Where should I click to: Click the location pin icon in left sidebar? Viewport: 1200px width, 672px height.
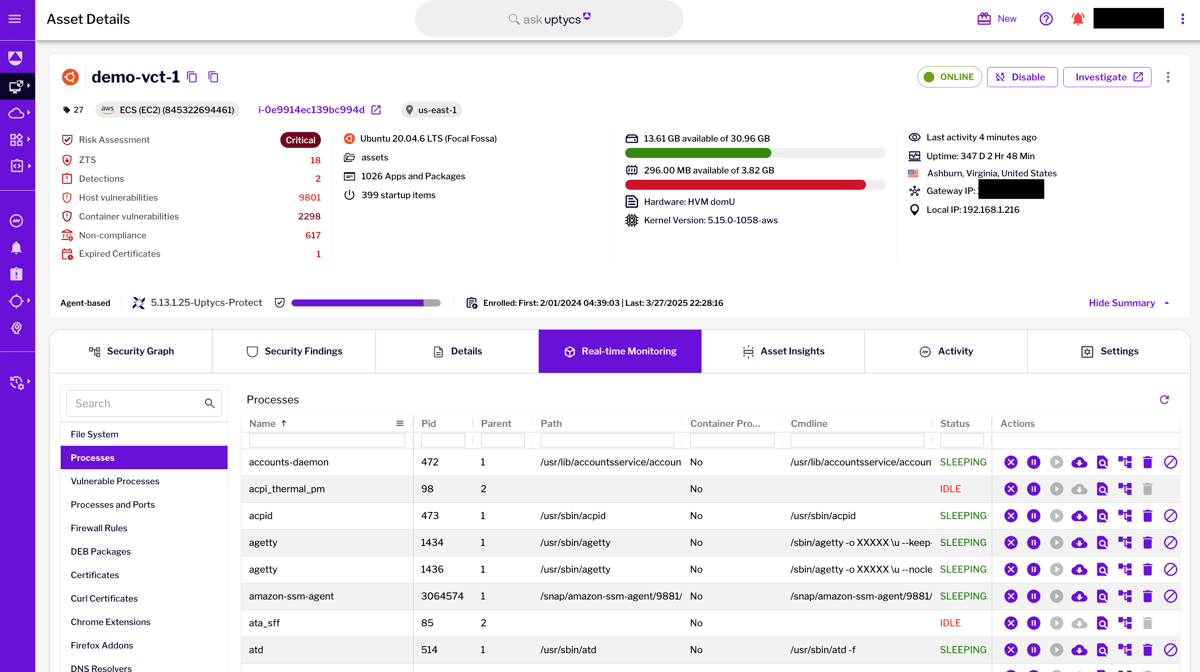[16, 328]
